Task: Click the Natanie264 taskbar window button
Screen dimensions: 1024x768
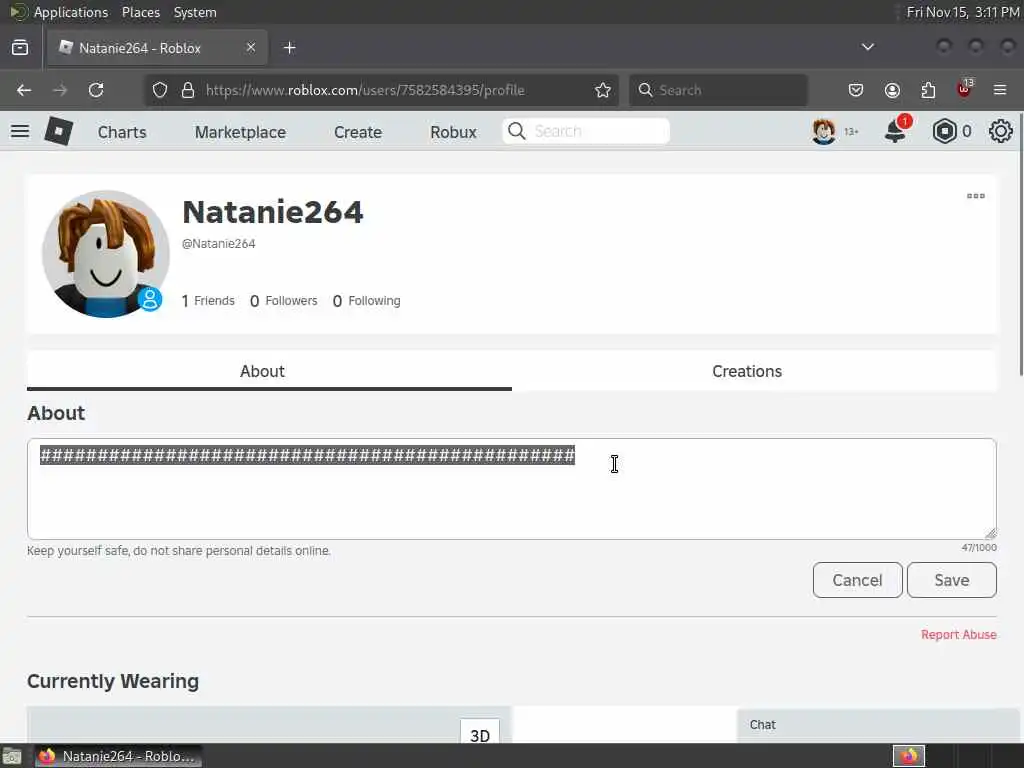Action: point(118,756)
